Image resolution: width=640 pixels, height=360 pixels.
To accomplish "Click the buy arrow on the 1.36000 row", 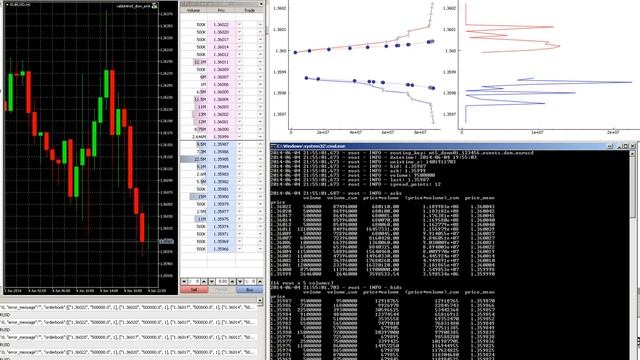I will point(260,129).
